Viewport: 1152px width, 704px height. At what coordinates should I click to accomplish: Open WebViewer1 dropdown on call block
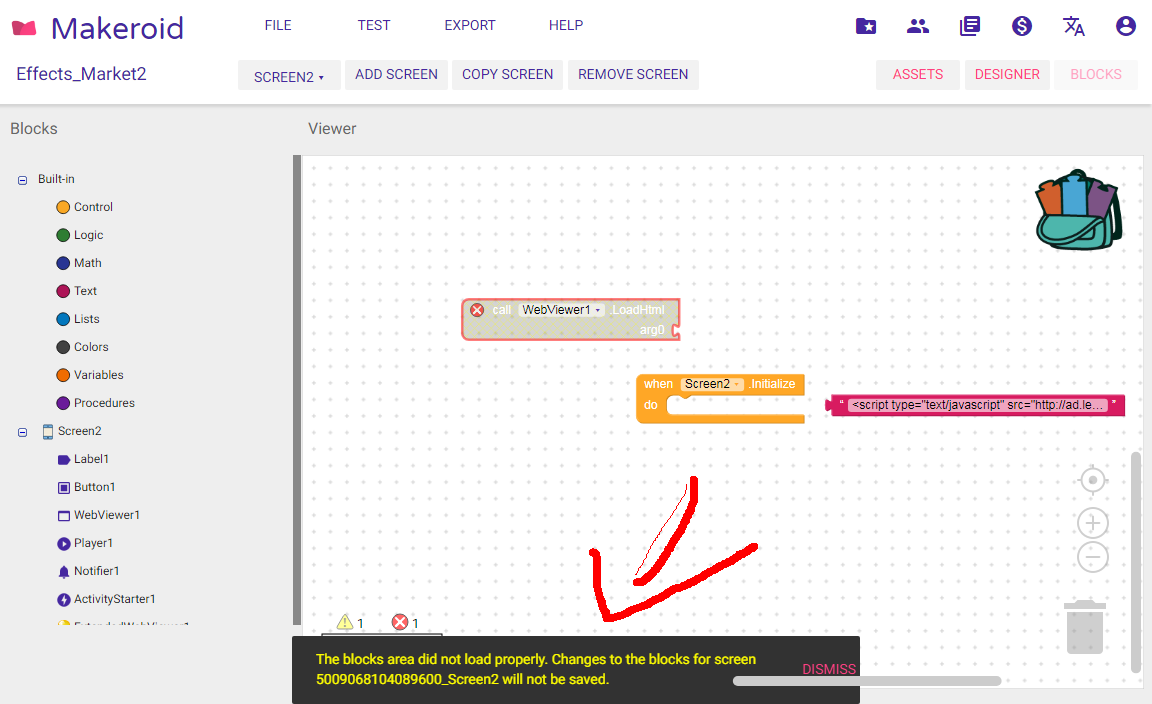click(561, 310)
